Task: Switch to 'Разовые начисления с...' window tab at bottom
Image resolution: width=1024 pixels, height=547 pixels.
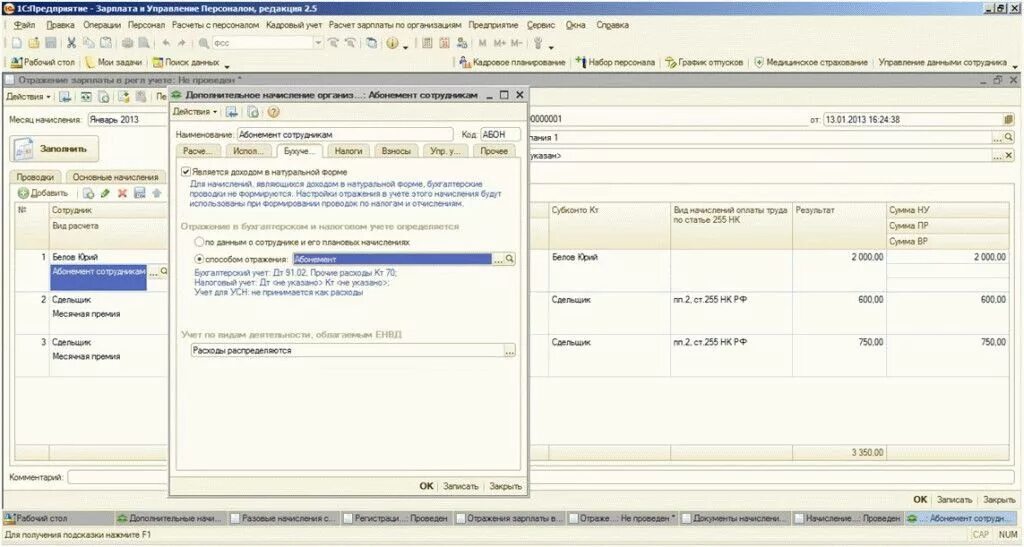Action: tap(283, 518)
